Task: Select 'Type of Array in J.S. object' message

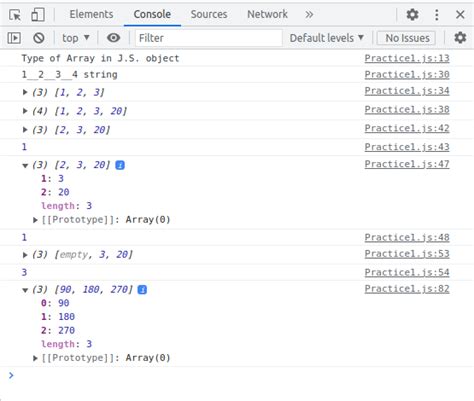Action: click(x=100, y=58)
